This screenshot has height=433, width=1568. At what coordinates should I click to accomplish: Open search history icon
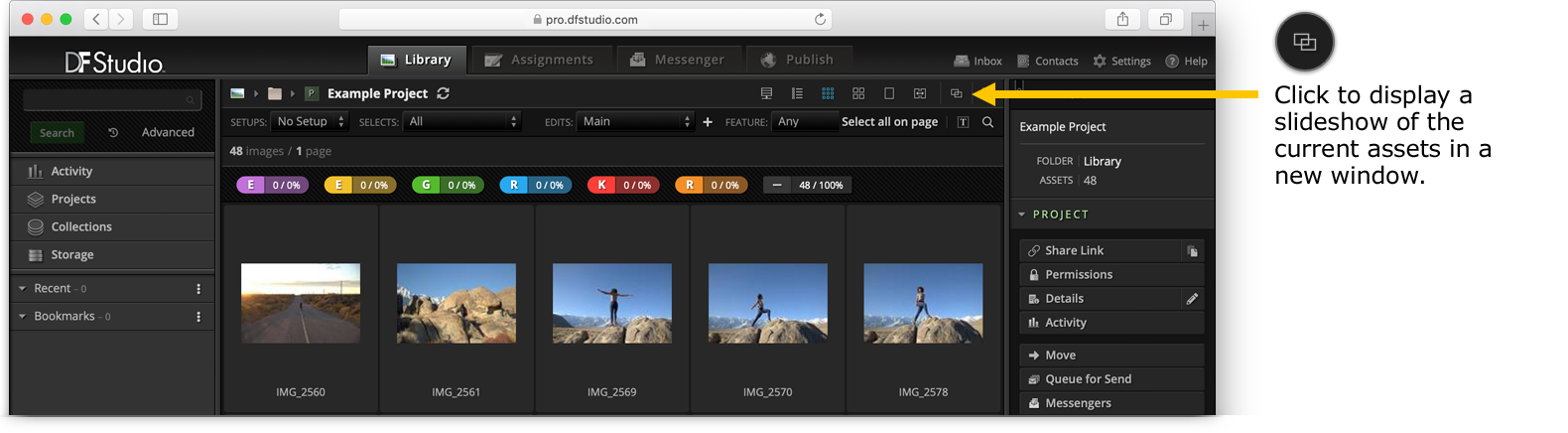pos(113,132)
